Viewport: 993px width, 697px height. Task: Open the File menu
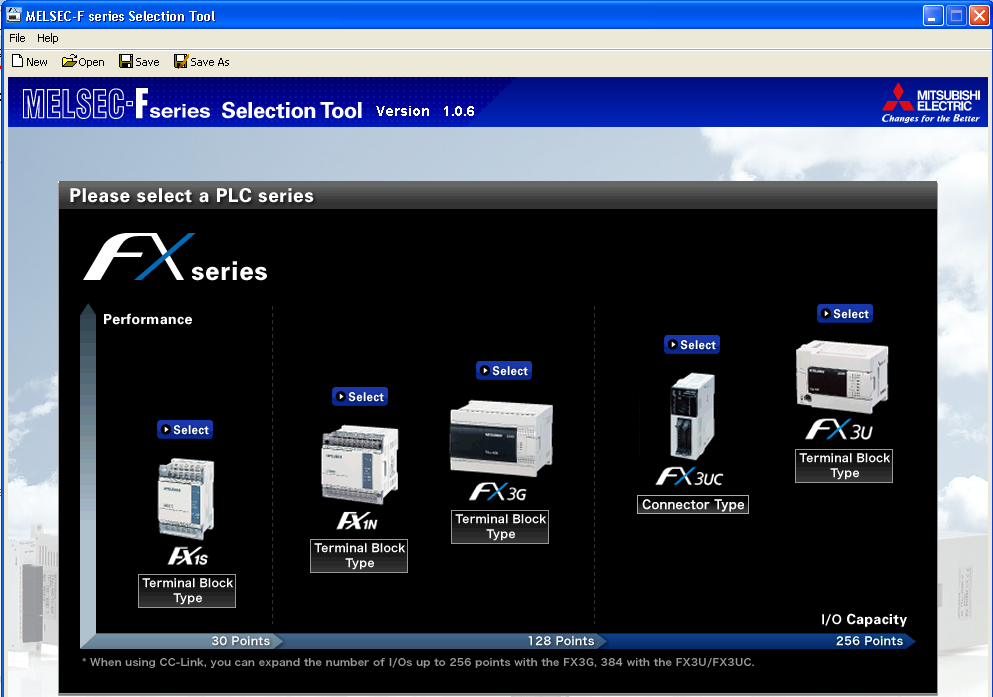point(17,38)
